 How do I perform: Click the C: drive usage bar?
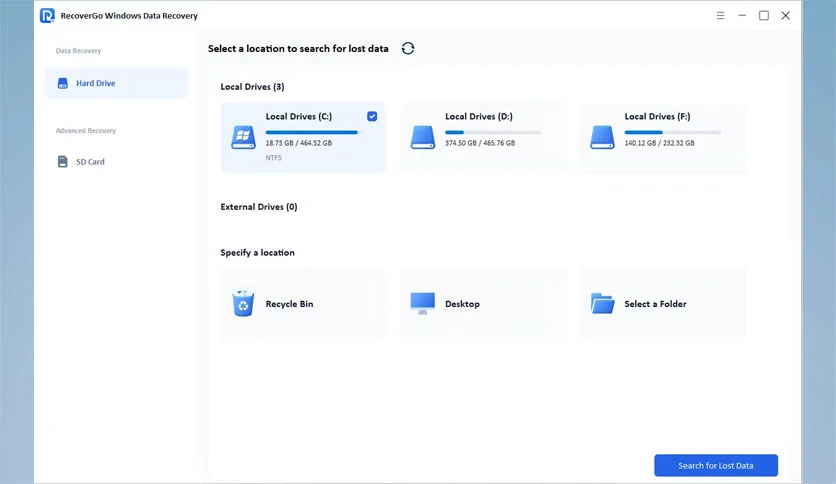312,132
